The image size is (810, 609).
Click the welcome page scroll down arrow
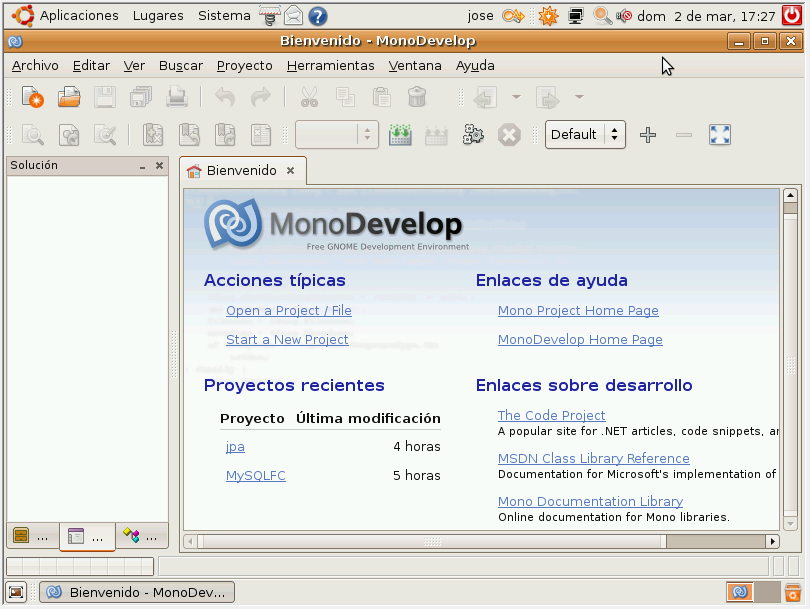pyautogui.click(x=790, y=524)
